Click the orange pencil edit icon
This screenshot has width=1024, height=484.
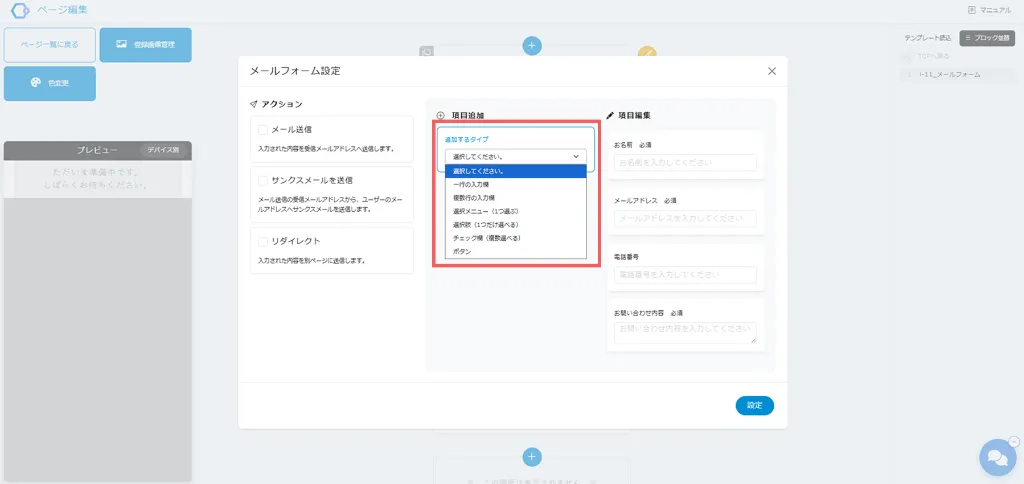(x=647, y=54)
